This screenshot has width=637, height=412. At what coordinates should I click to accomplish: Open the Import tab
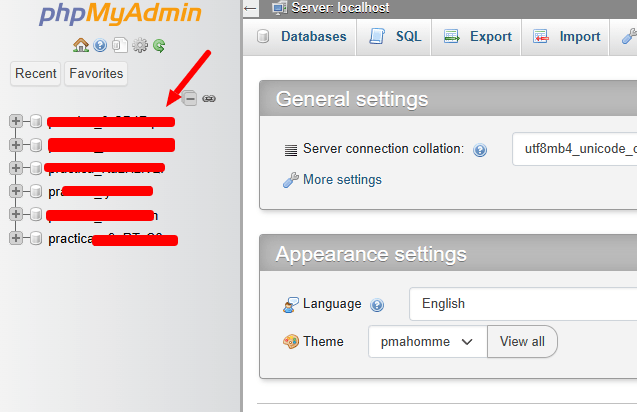[x=566, y=37]
